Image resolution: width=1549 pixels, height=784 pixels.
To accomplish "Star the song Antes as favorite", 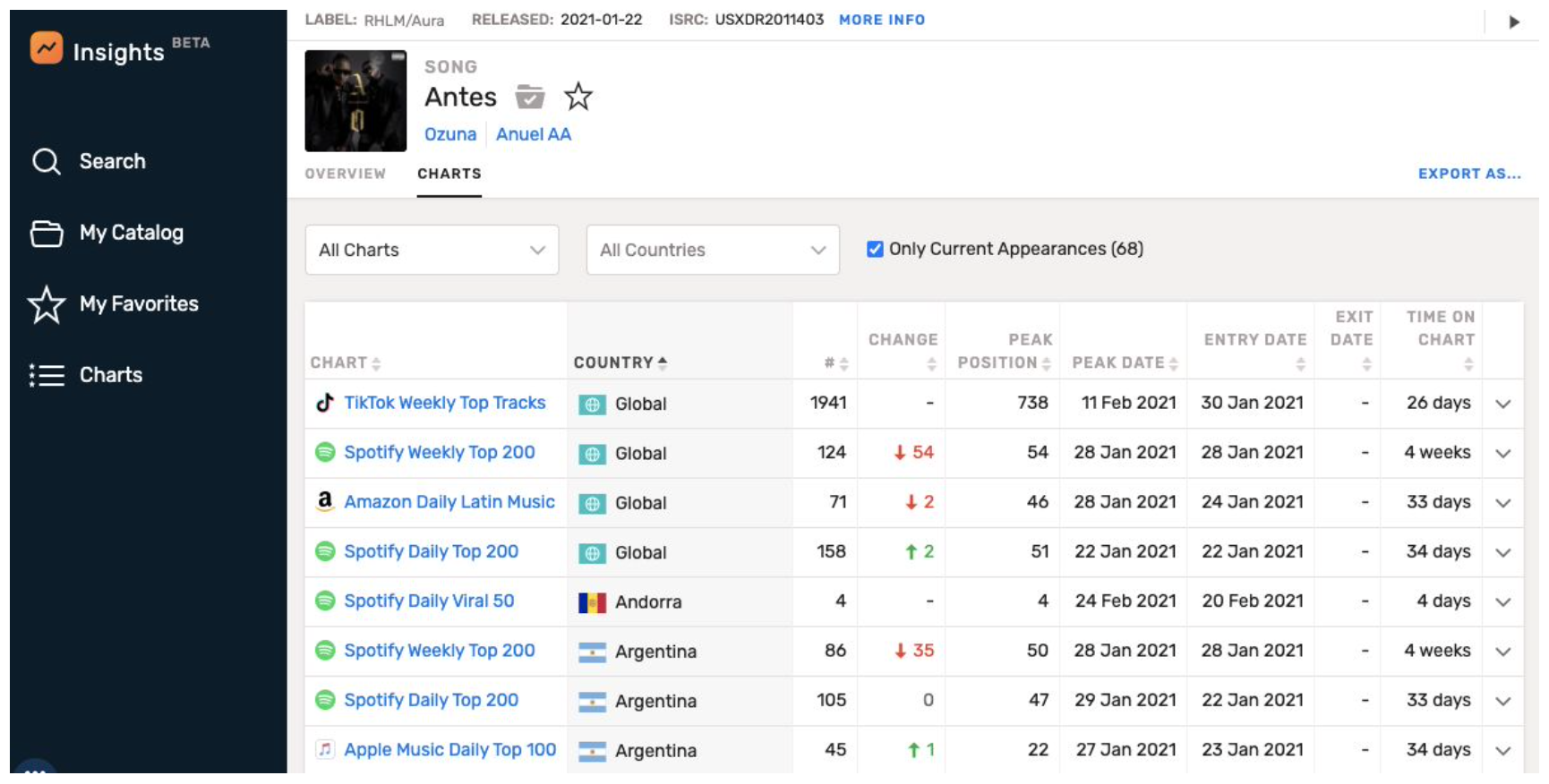I will click(x=578, y=97).
